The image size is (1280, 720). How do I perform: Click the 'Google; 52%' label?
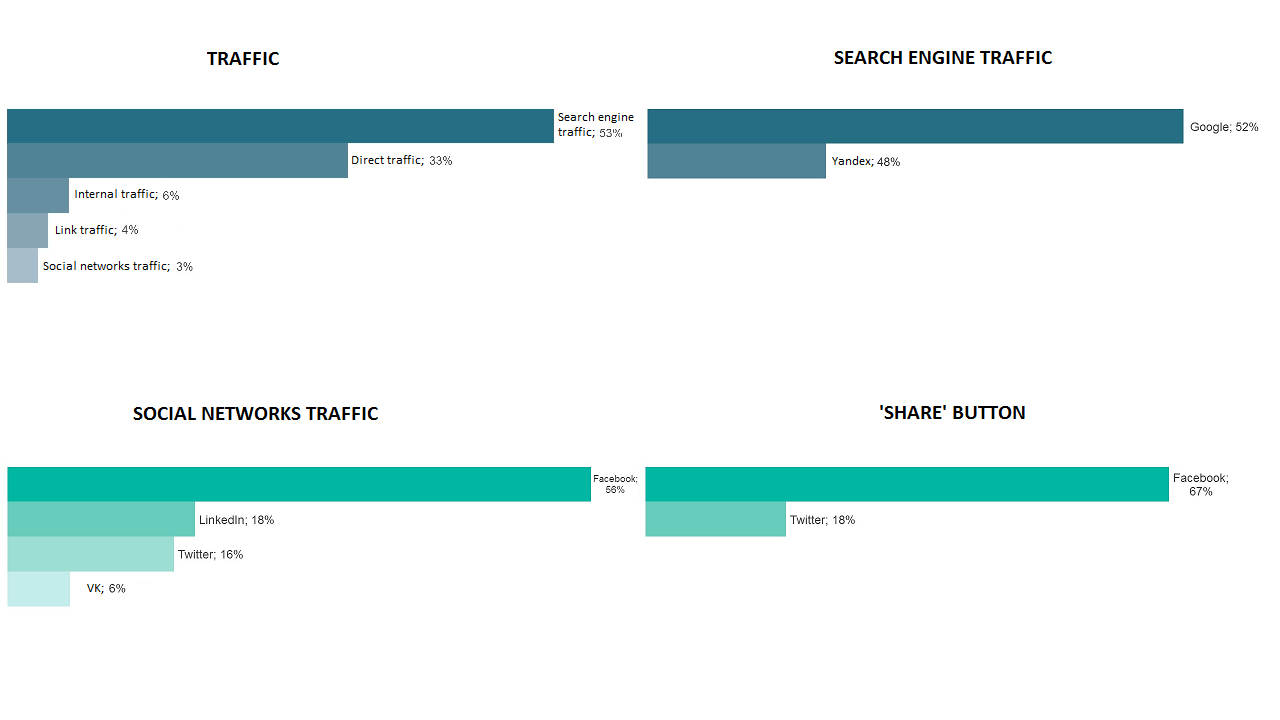[x=1224, y=127]
